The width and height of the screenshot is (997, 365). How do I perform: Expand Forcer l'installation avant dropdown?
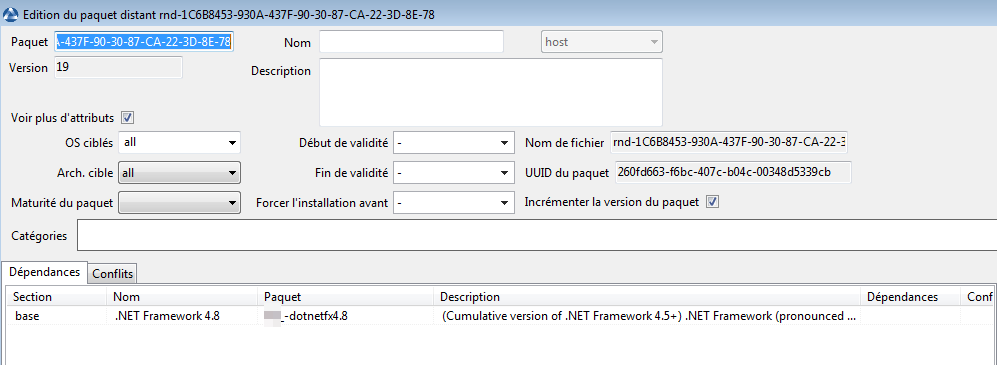pos(454,203)
